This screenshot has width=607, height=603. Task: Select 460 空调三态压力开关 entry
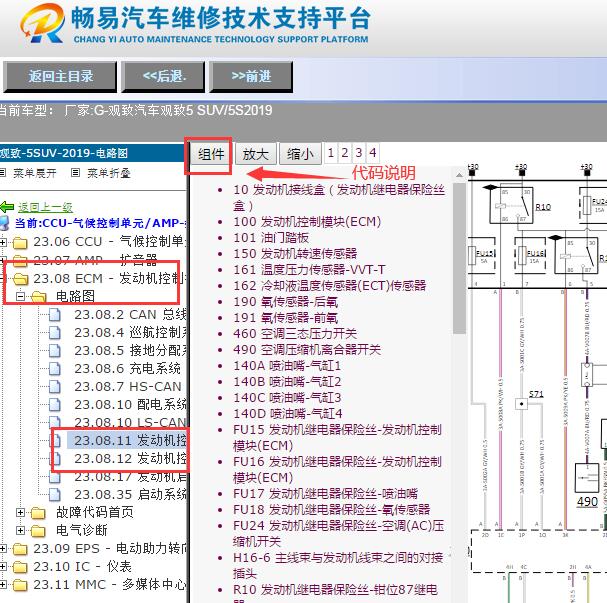click(x=295, y=334)
